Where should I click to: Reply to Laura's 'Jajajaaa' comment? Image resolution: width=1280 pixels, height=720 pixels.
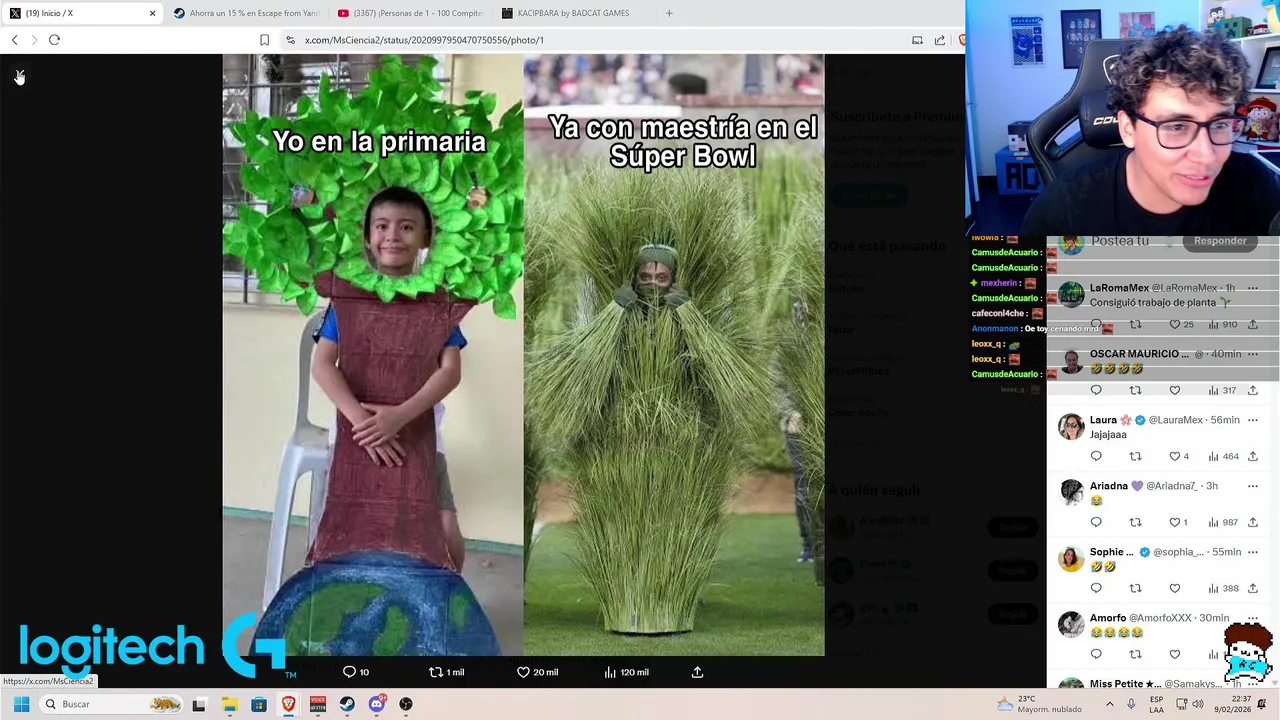pos(1096,456)
